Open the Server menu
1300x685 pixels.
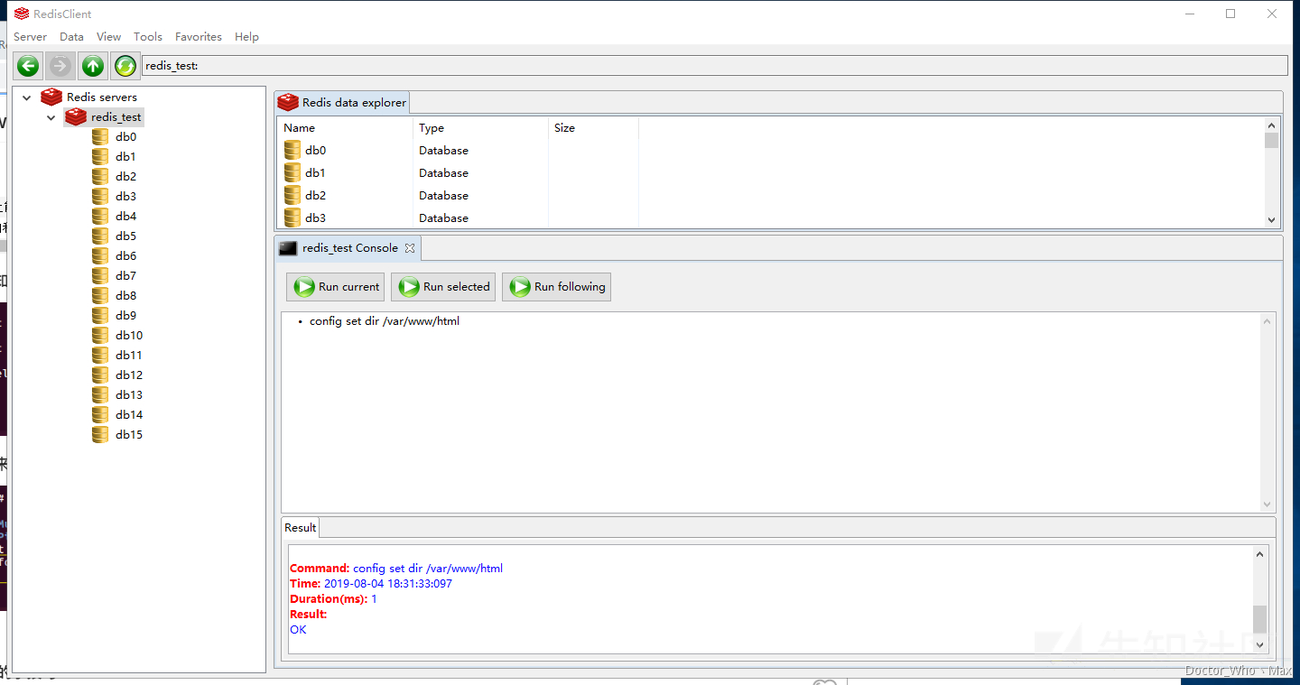[30, 37]
